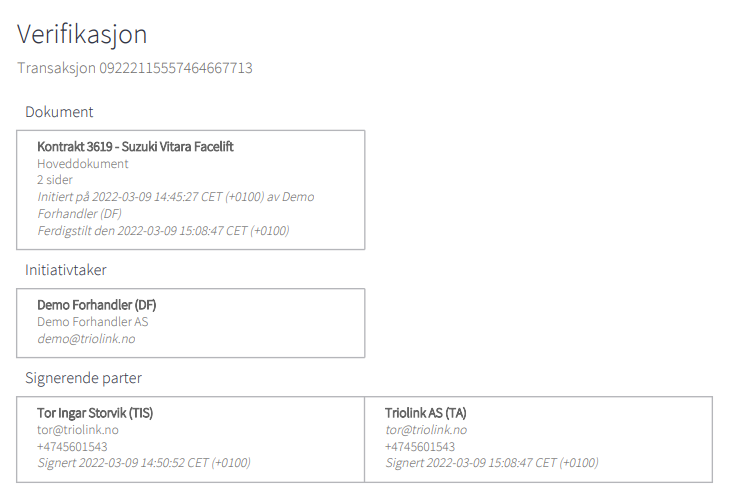Click the email under Triolink AS
This screenshot has width=741, height=499.
coord(426,430)
